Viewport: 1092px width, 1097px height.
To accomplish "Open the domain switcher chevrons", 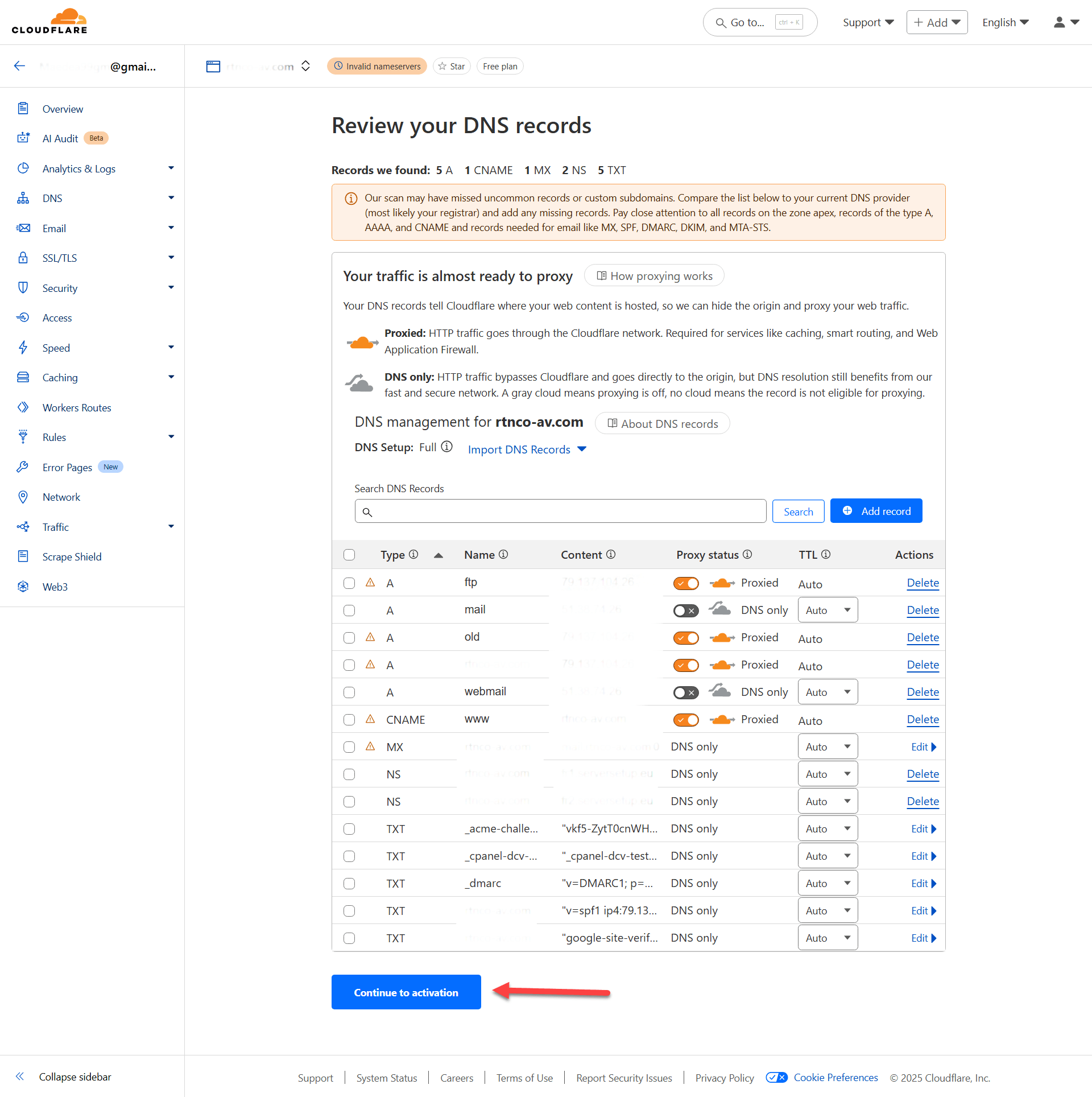I will 305,66.
